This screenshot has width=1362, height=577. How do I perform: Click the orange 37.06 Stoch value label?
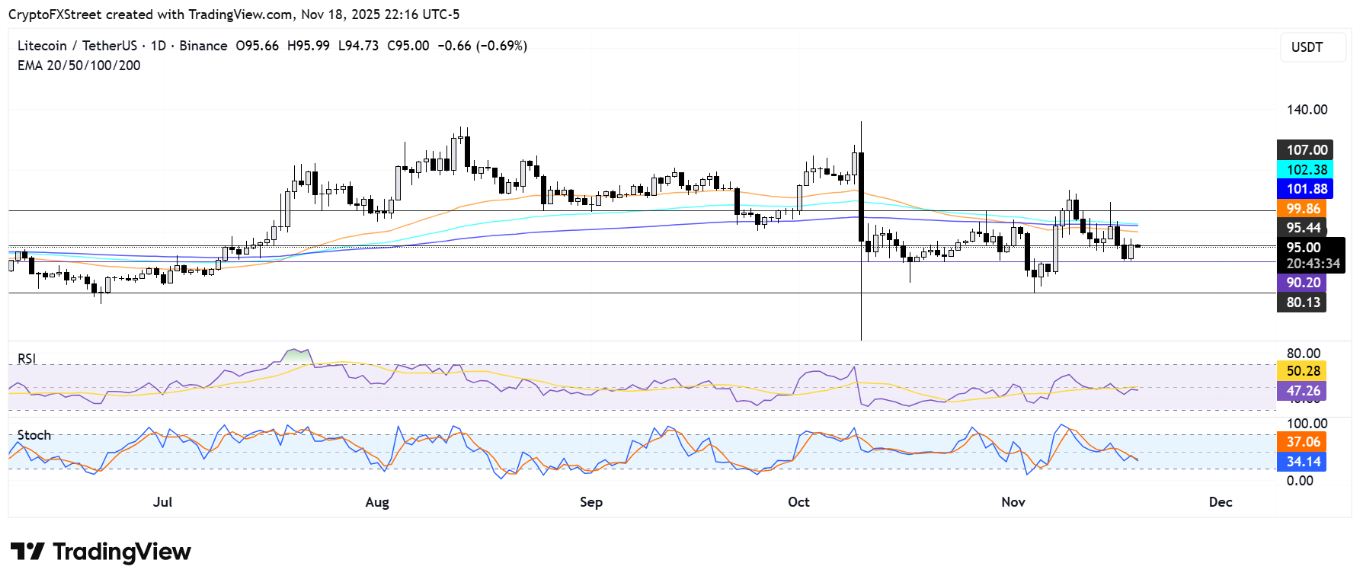click(1303, 441)
